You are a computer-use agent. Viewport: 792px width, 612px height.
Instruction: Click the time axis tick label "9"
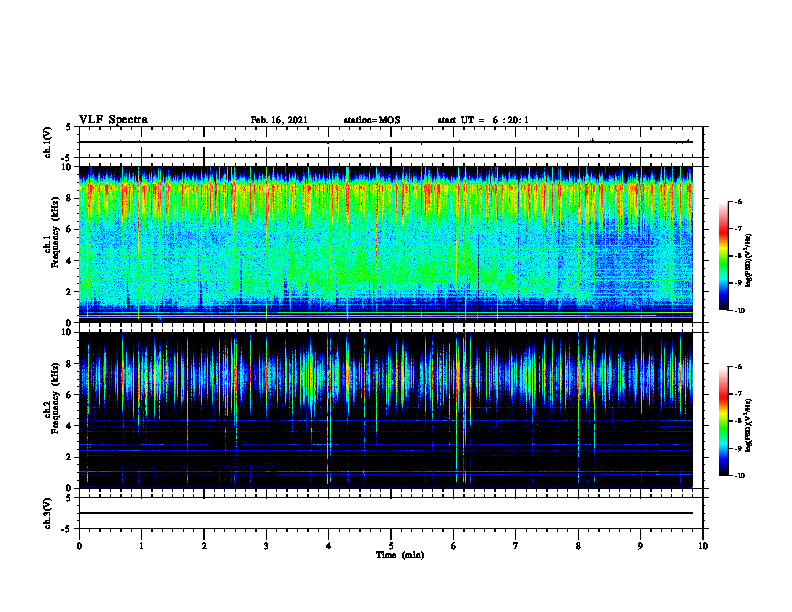pyautogui.click(x=640, y=546)
